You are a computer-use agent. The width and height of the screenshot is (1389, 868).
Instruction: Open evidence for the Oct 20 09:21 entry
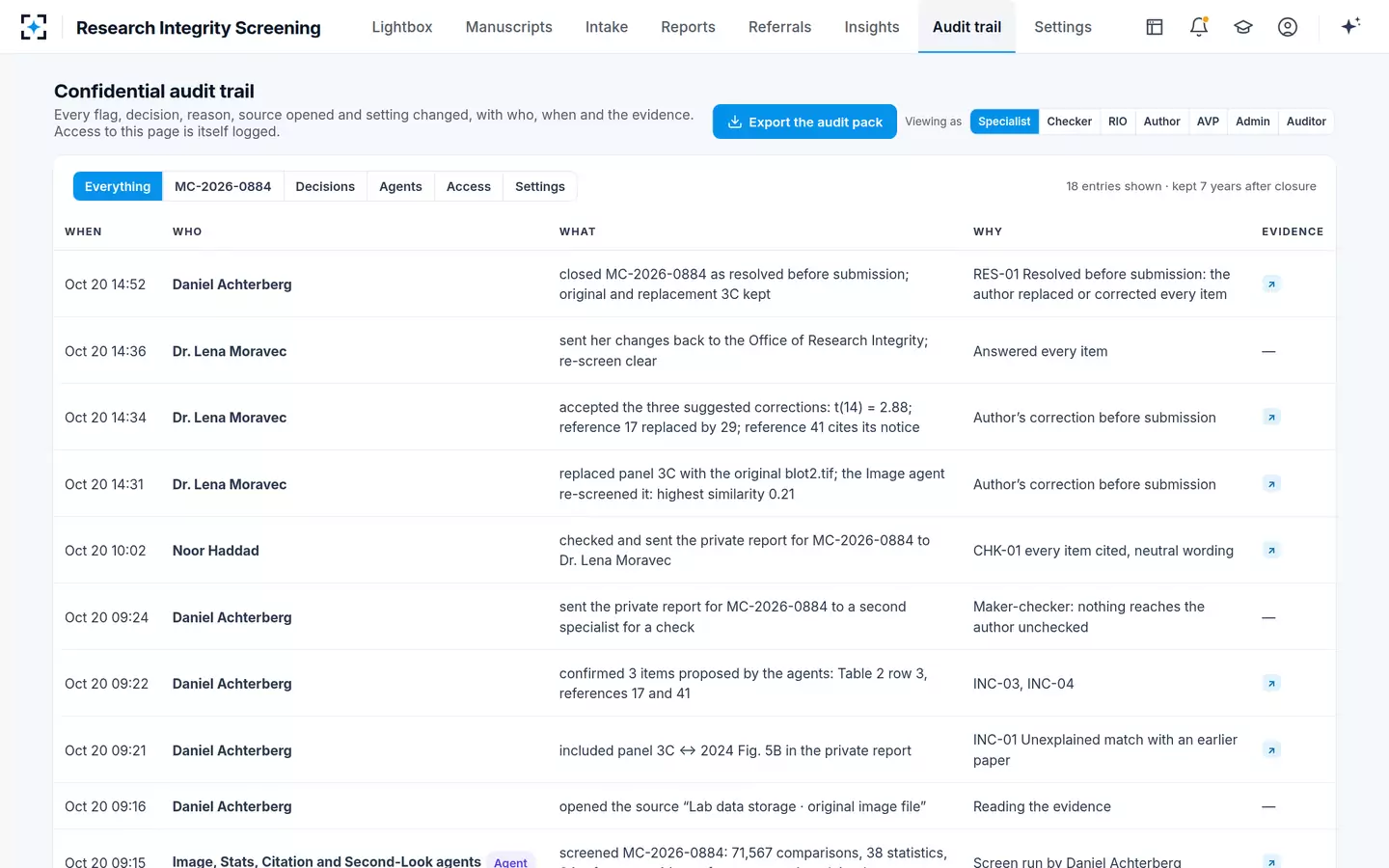click(x=1271, y=750)
